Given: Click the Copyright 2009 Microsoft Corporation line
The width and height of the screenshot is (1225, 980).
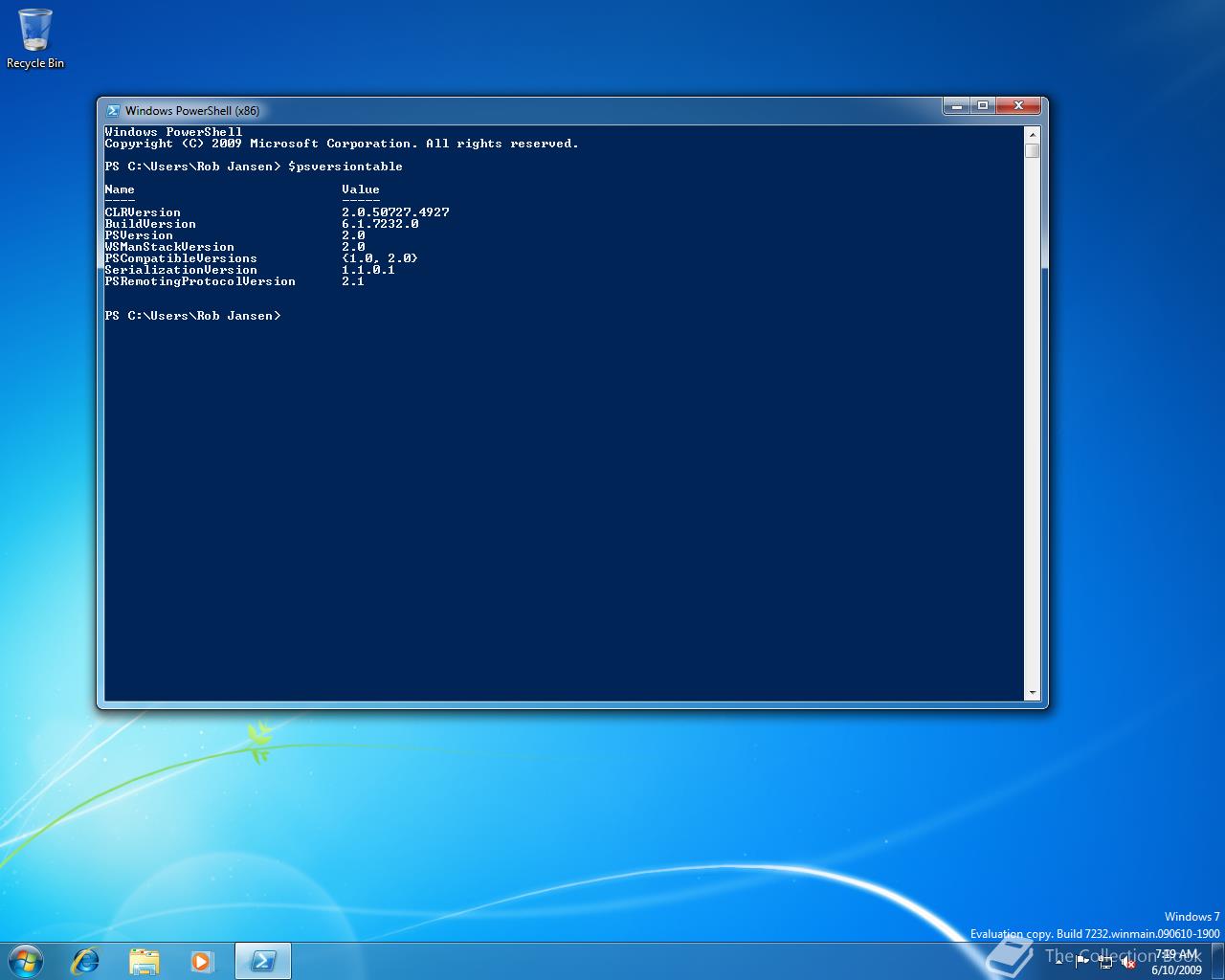Looking at the screenshot, I should coord(342,144).
